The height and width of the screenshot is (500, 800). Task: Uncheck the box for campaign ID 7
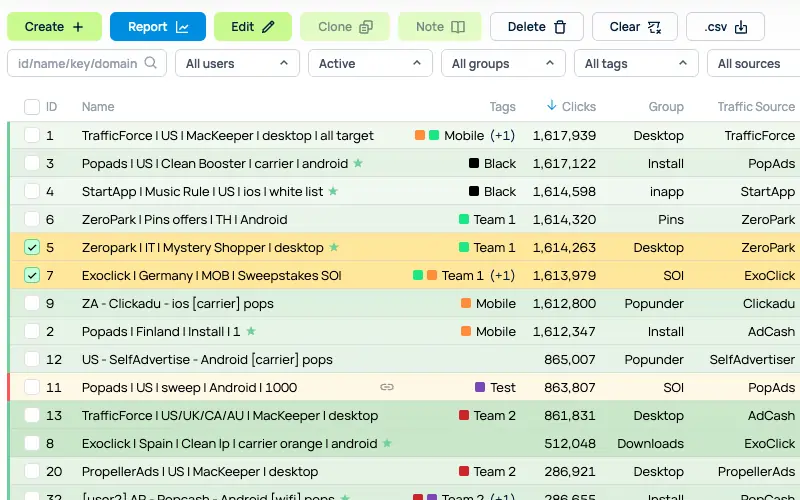pyautogui.click(x=32, y=276)
